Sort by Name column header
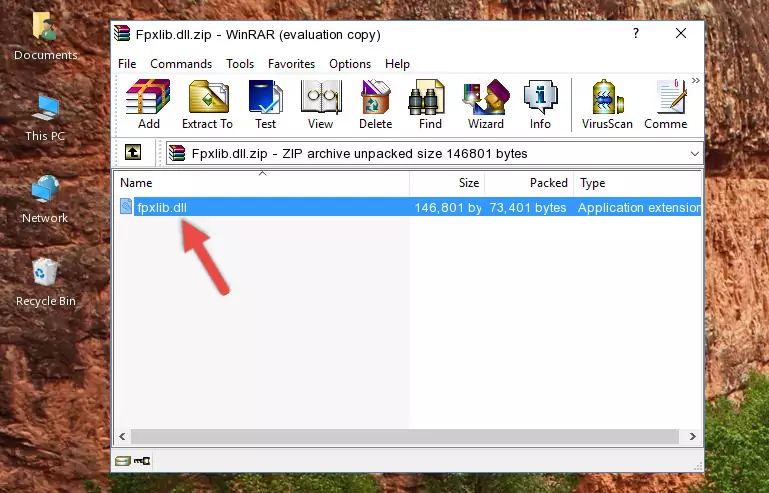Screen dimensions: 769x493 262,183
